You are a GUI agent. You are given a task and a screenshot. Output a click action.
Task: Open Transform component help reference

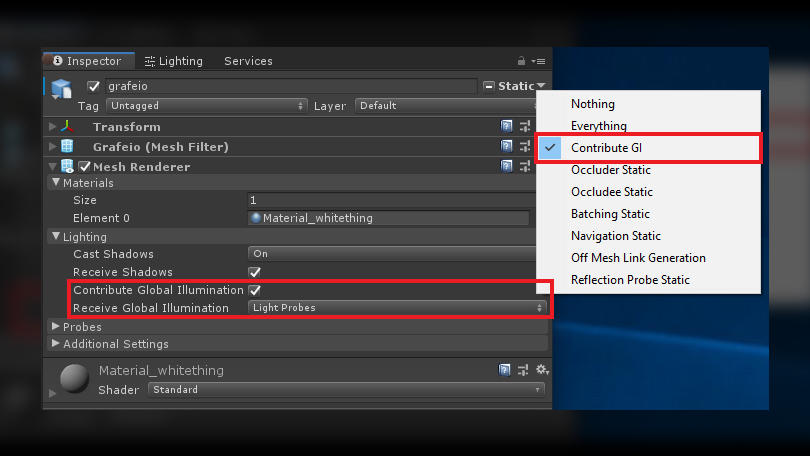(506, 126)
